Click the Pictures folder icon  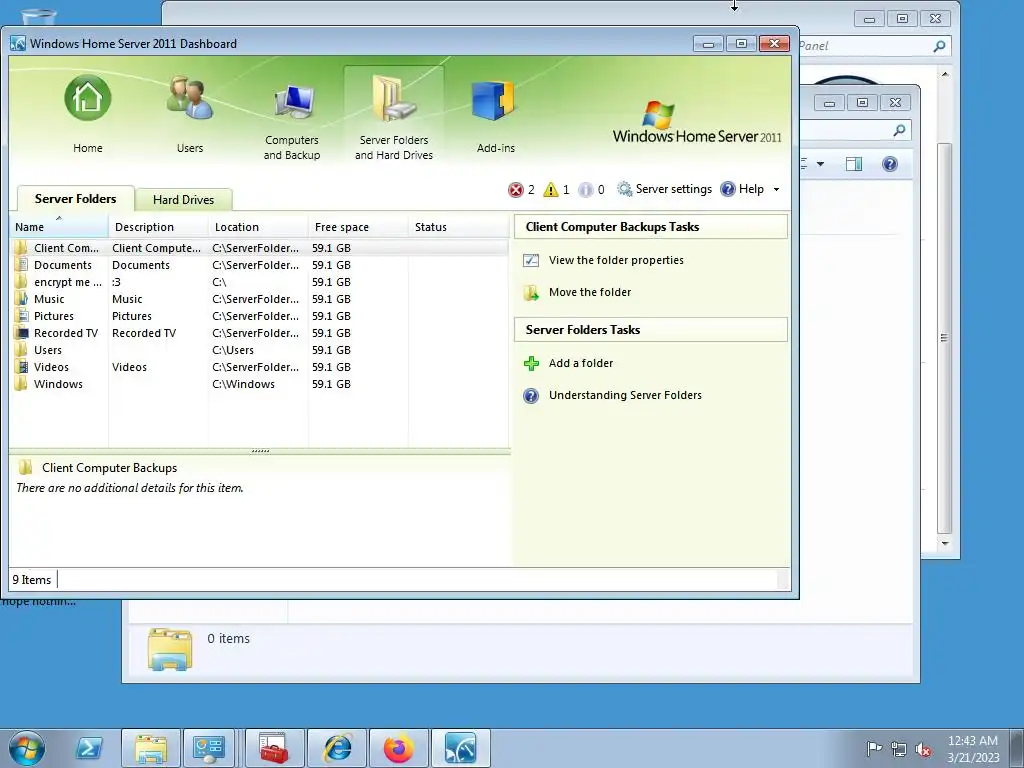click(22, 316)
